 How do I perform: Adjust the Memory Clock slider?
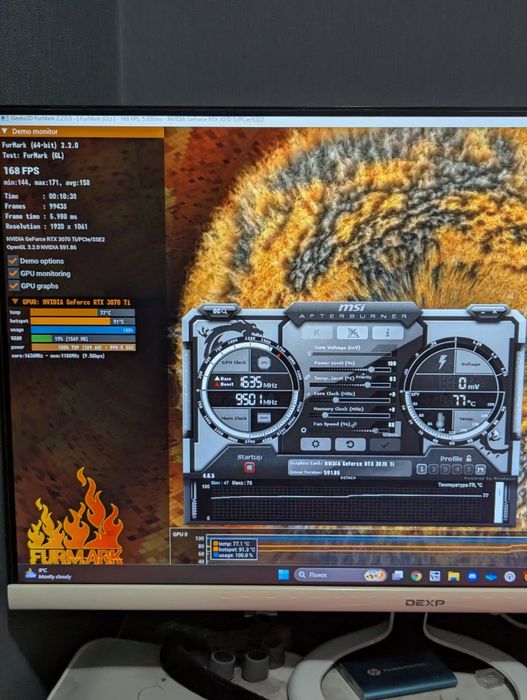click(x=349, y=416)
